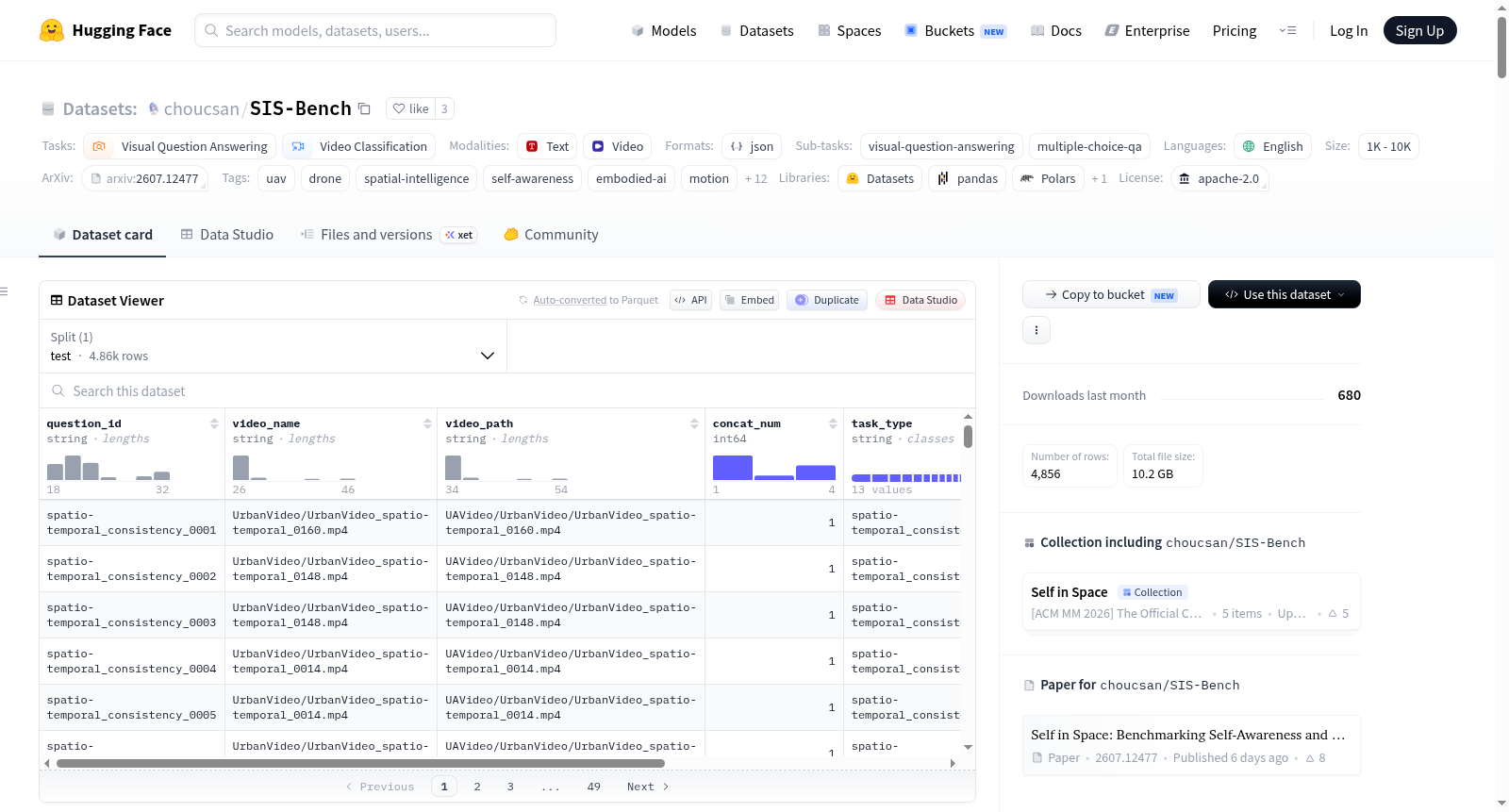Screen dimensions: 1509x812
Task: Click the uav tag
Action: click(276, 178)
